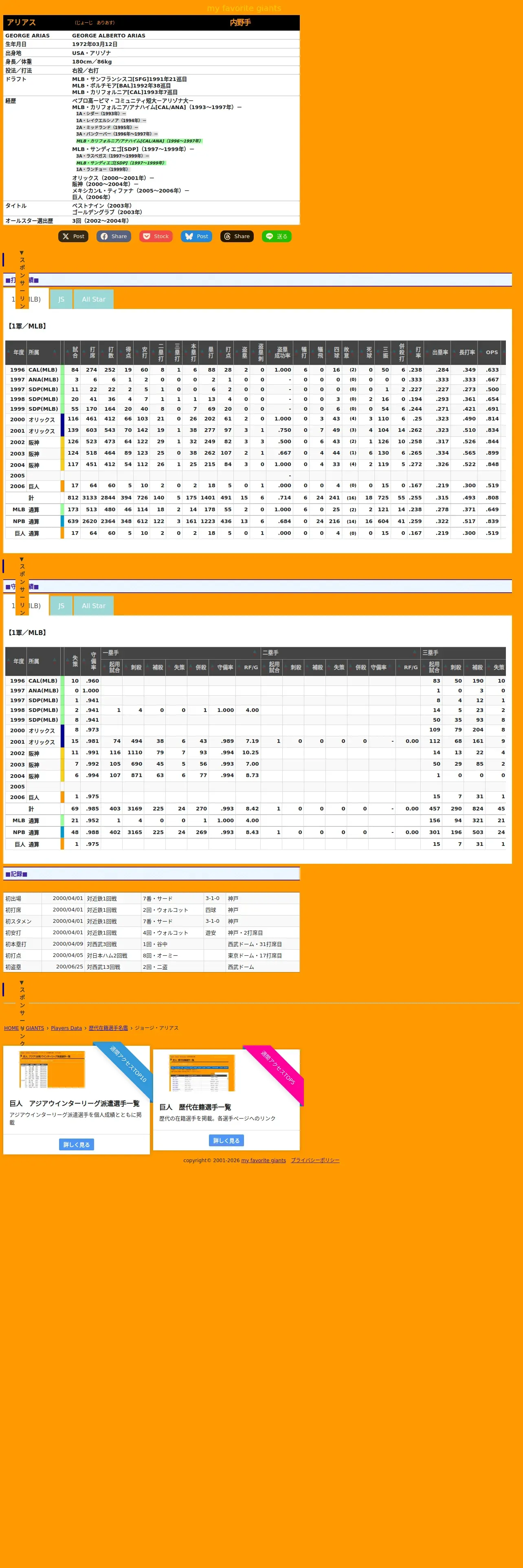The image size is (523, 1568).
Task: Select the MLB 通算 row in the fielding table
Action: point(255,820)
